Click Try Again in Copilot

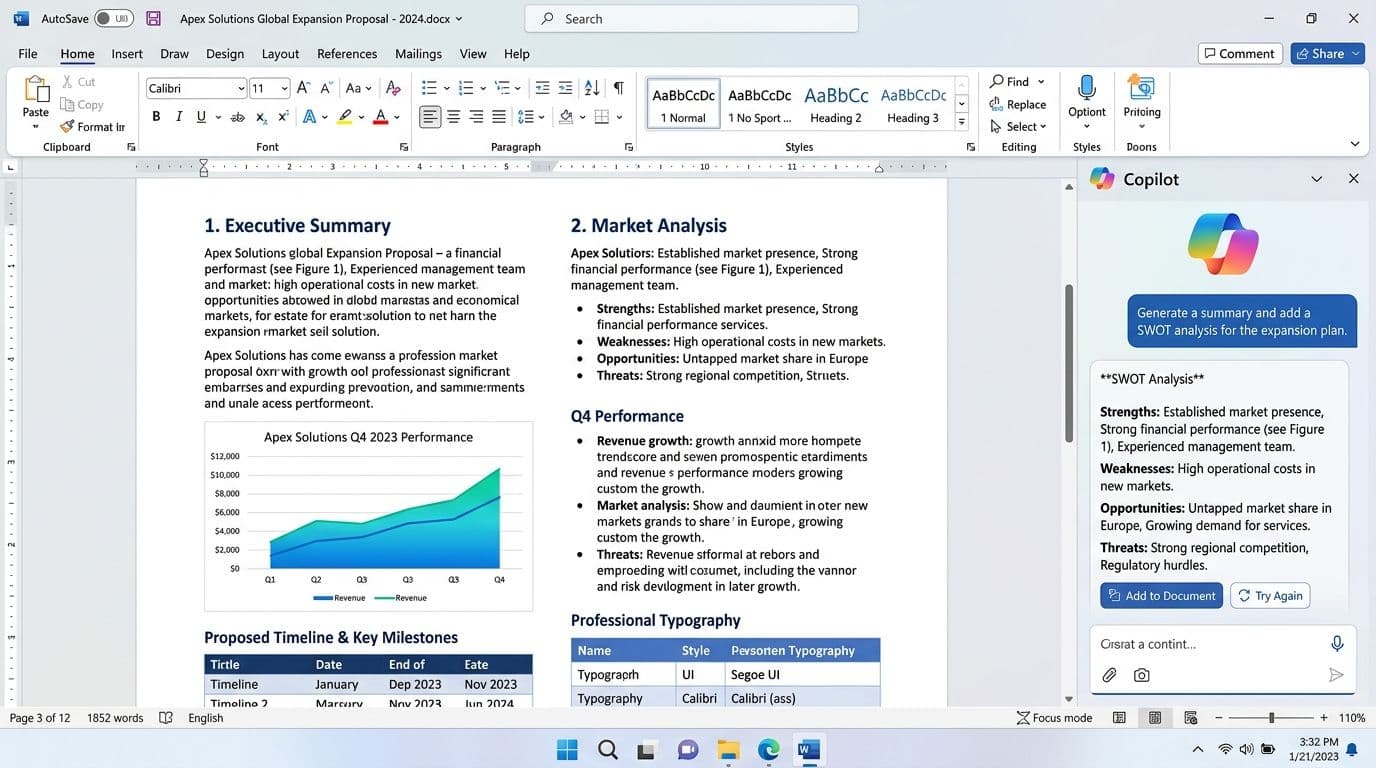pos(1270,595)
